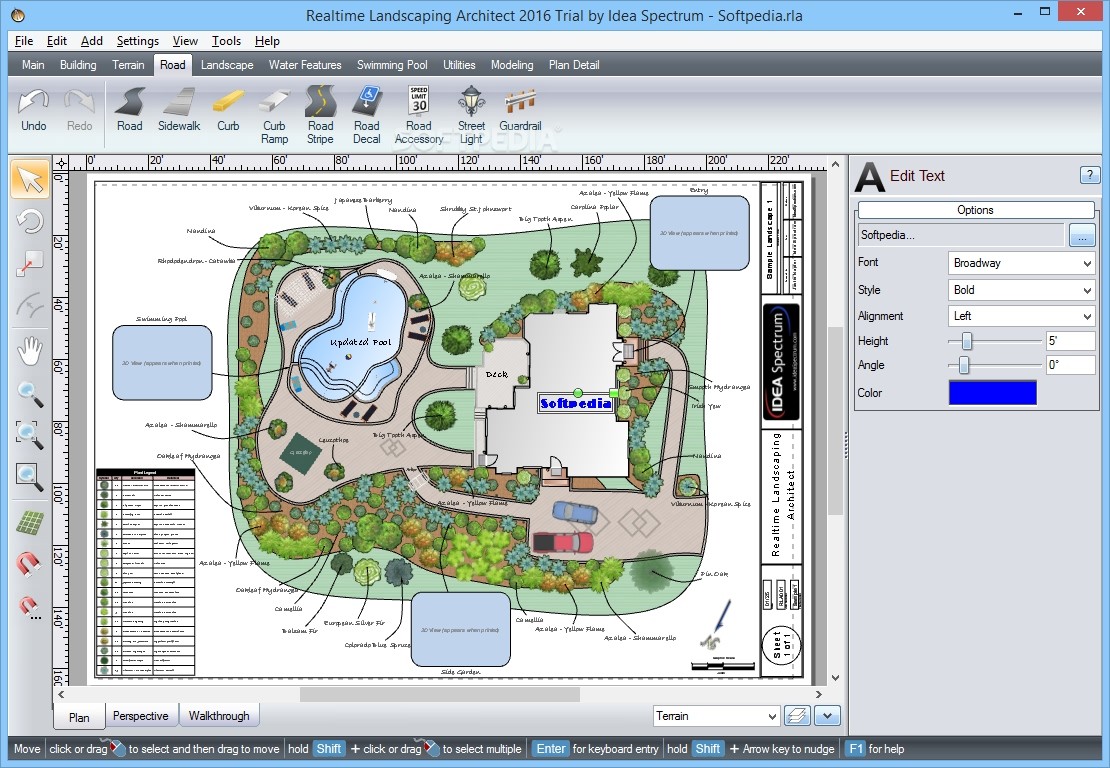Click the ellipsis button next to Softpedia text
Viewport: 1110px width, 768px height.
click(x=1082, y=236)
